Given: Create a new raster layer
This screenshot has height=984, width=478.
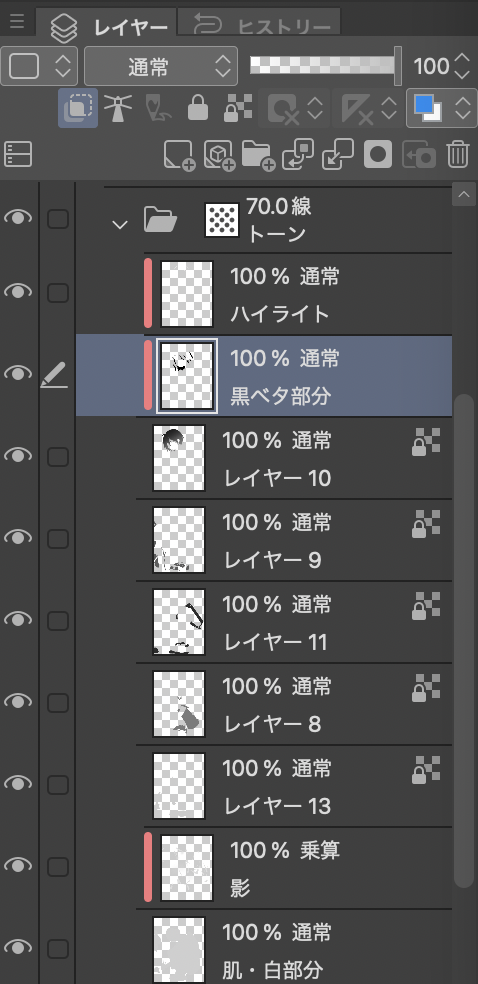Looking at the screenshot, I should coord(179,154).
